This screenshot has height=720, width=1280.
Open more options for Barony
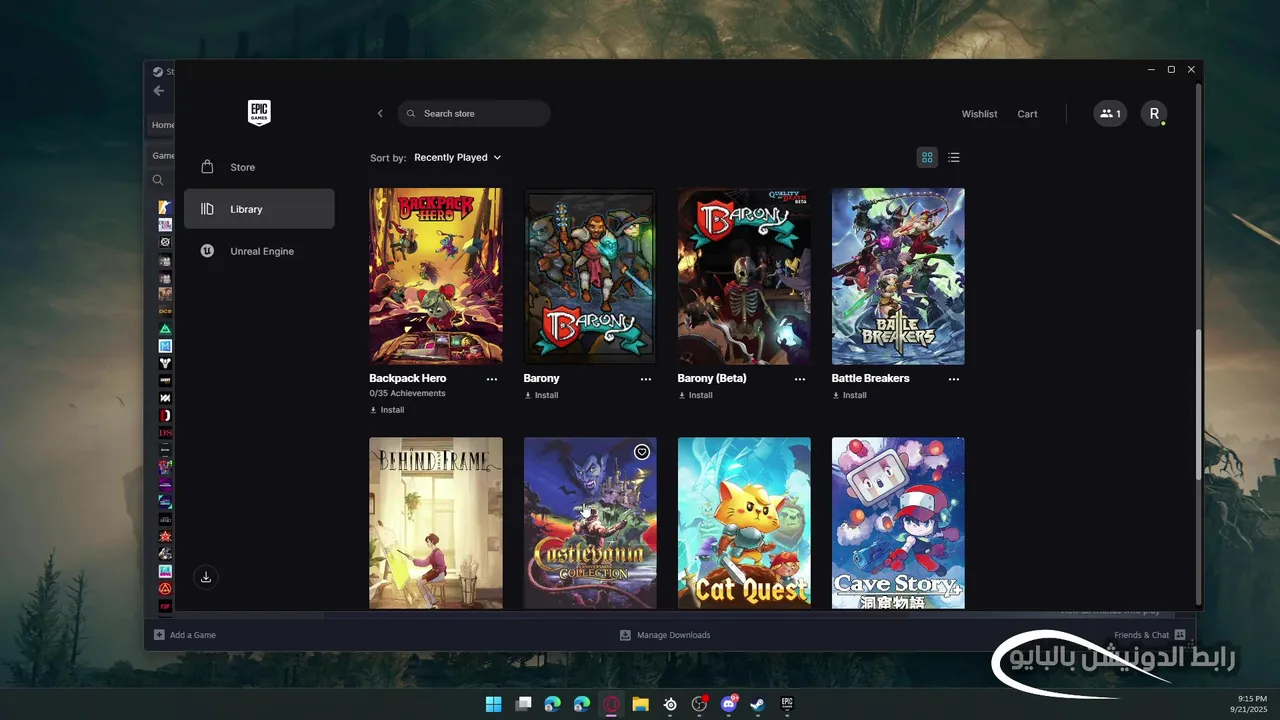coord(646,379)
